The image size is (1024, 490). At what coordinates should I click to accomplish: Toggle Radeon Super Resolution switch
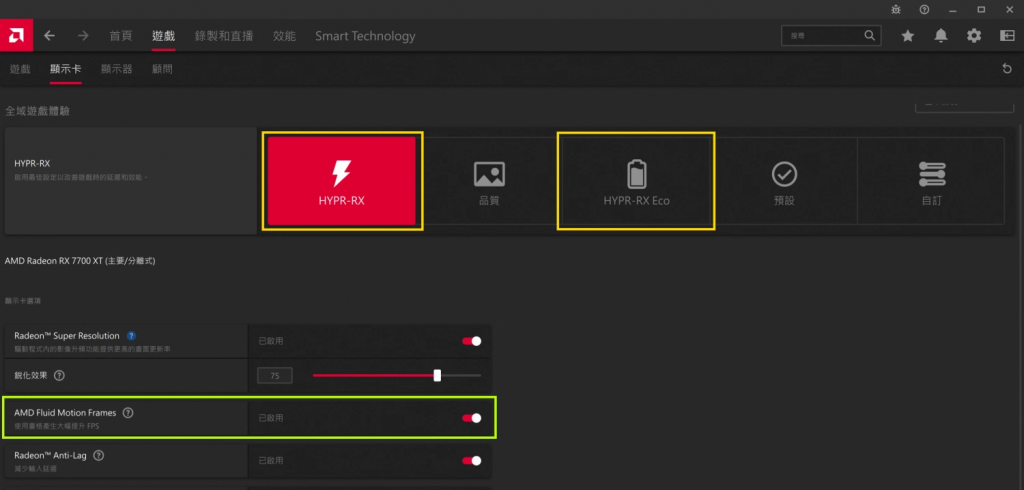pos(472,341)
